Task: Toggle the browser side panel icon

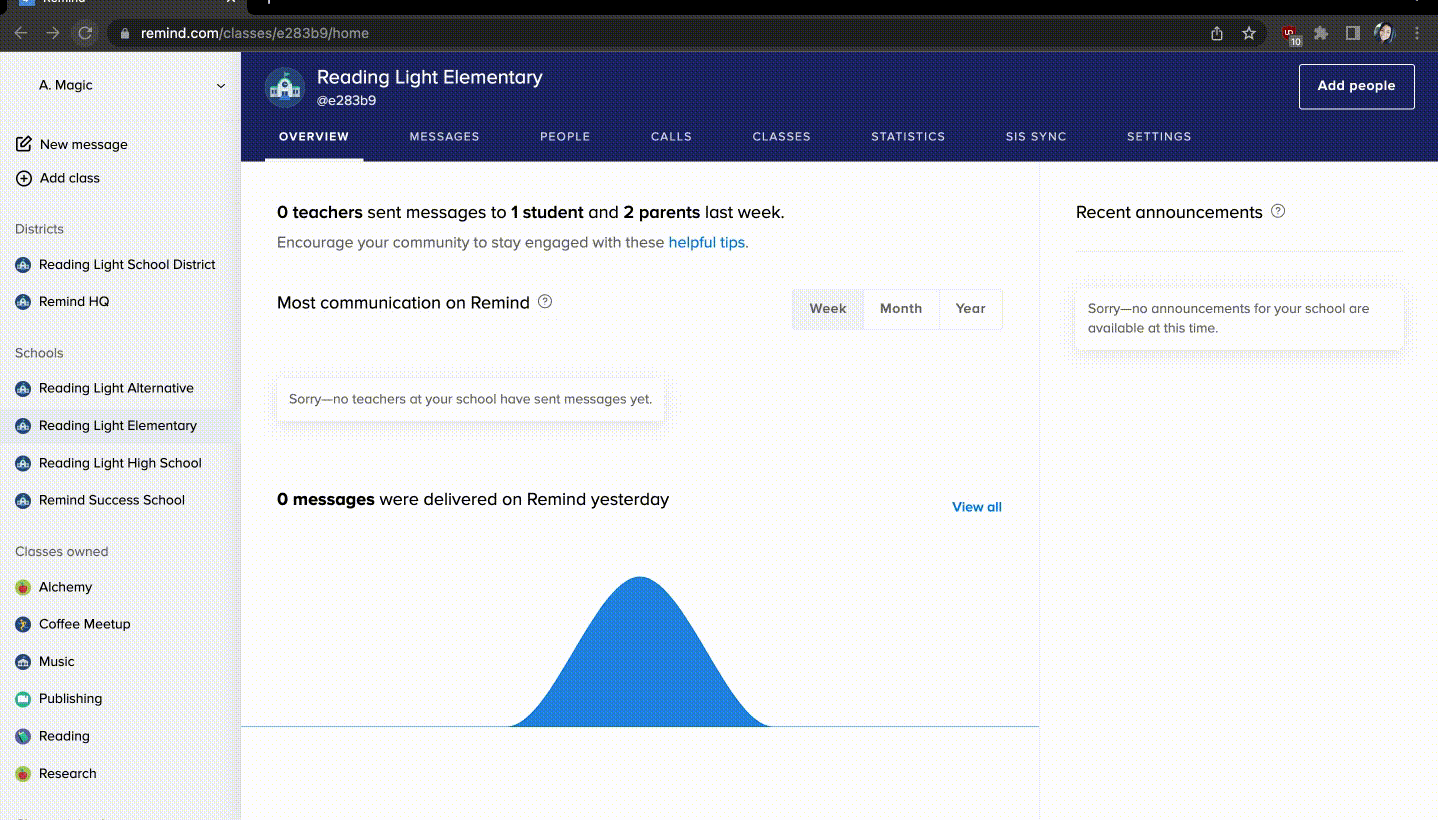Action: point(1353,33)
